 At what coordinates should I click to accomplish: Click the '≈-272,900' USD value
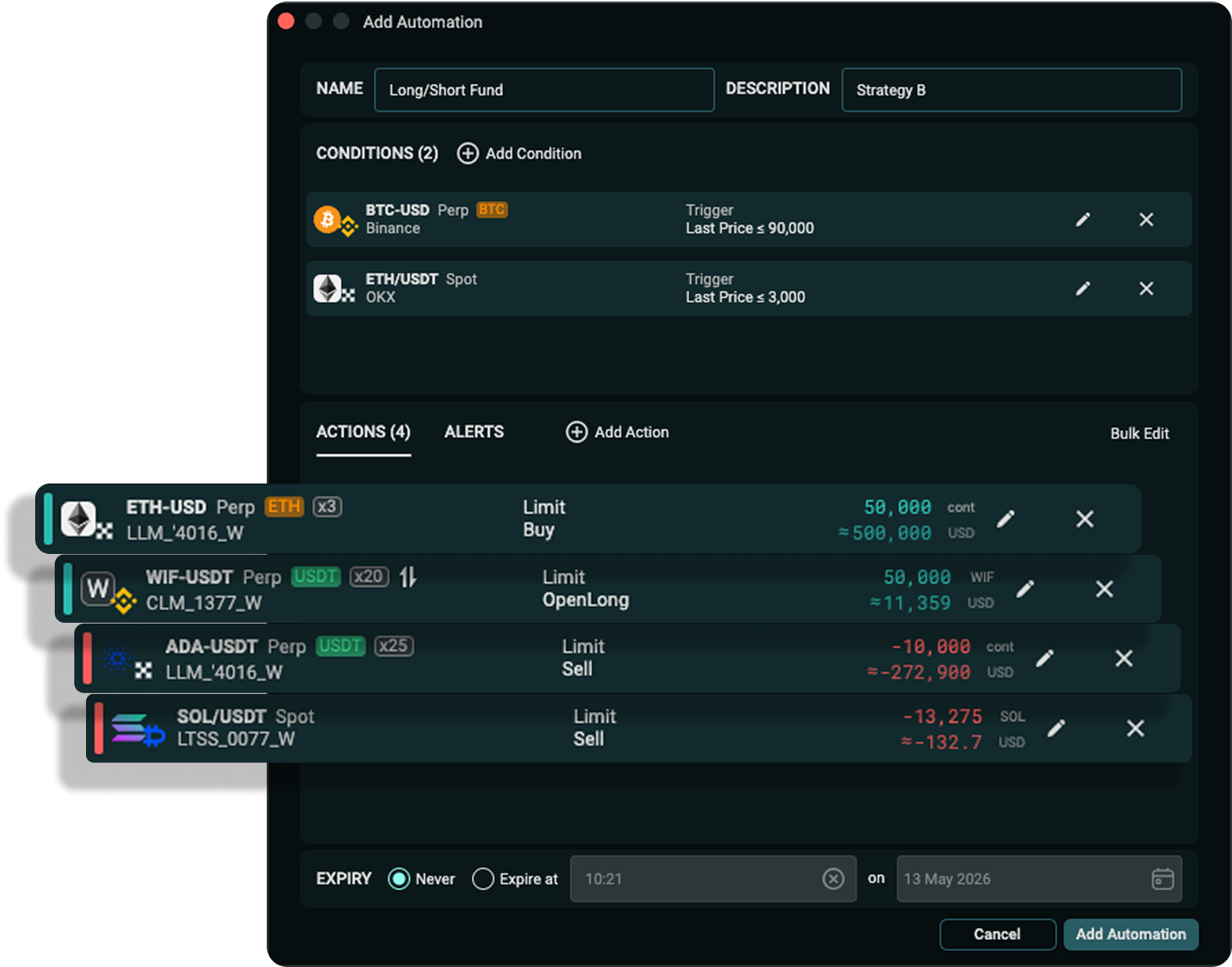(918, 672)
